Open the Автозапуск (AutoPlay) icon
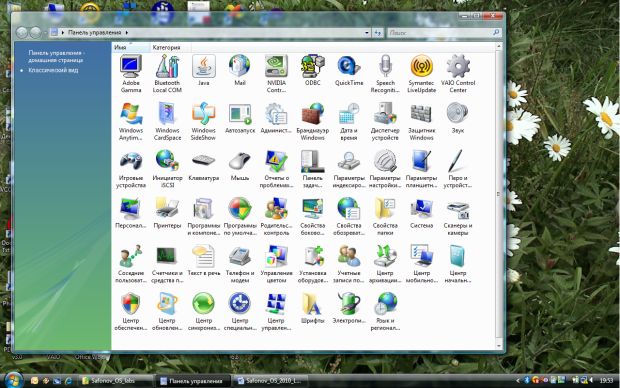This screenshot has height=388, width=620. click(240, 118)
